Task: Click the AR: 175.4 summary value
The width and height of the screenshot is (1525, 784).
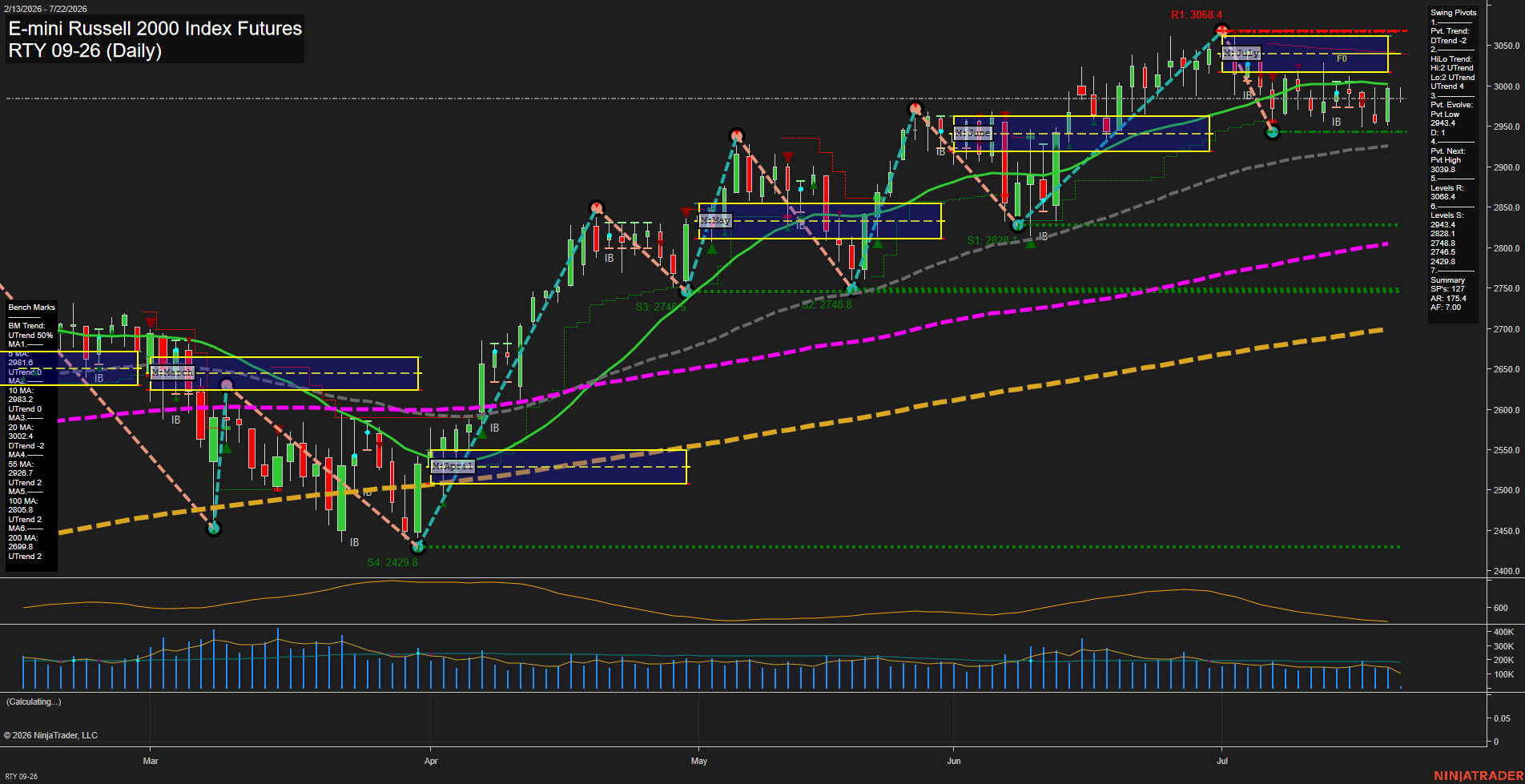Action: pos(1448,299)
